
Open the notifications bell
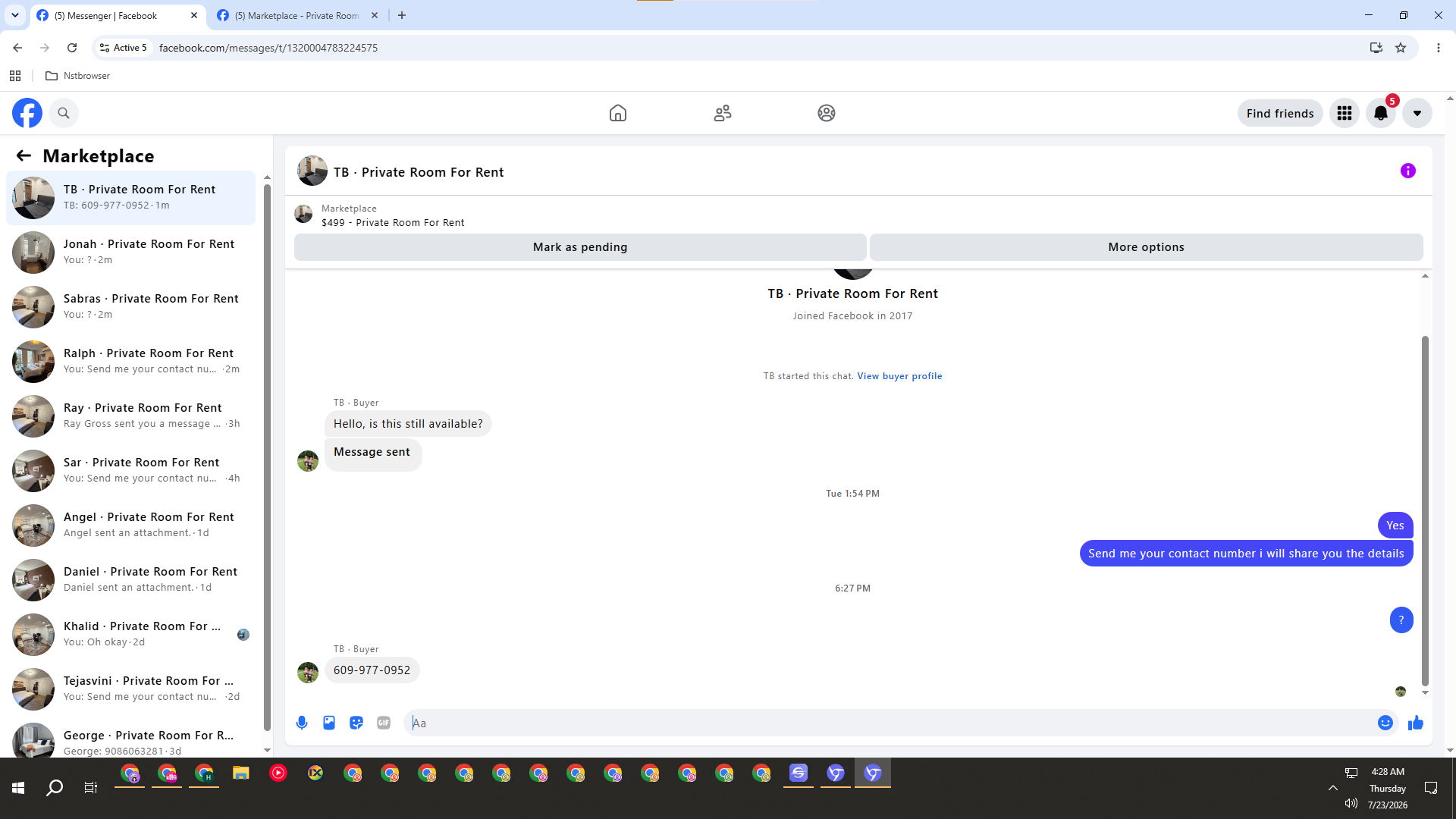coord(1381,113)
